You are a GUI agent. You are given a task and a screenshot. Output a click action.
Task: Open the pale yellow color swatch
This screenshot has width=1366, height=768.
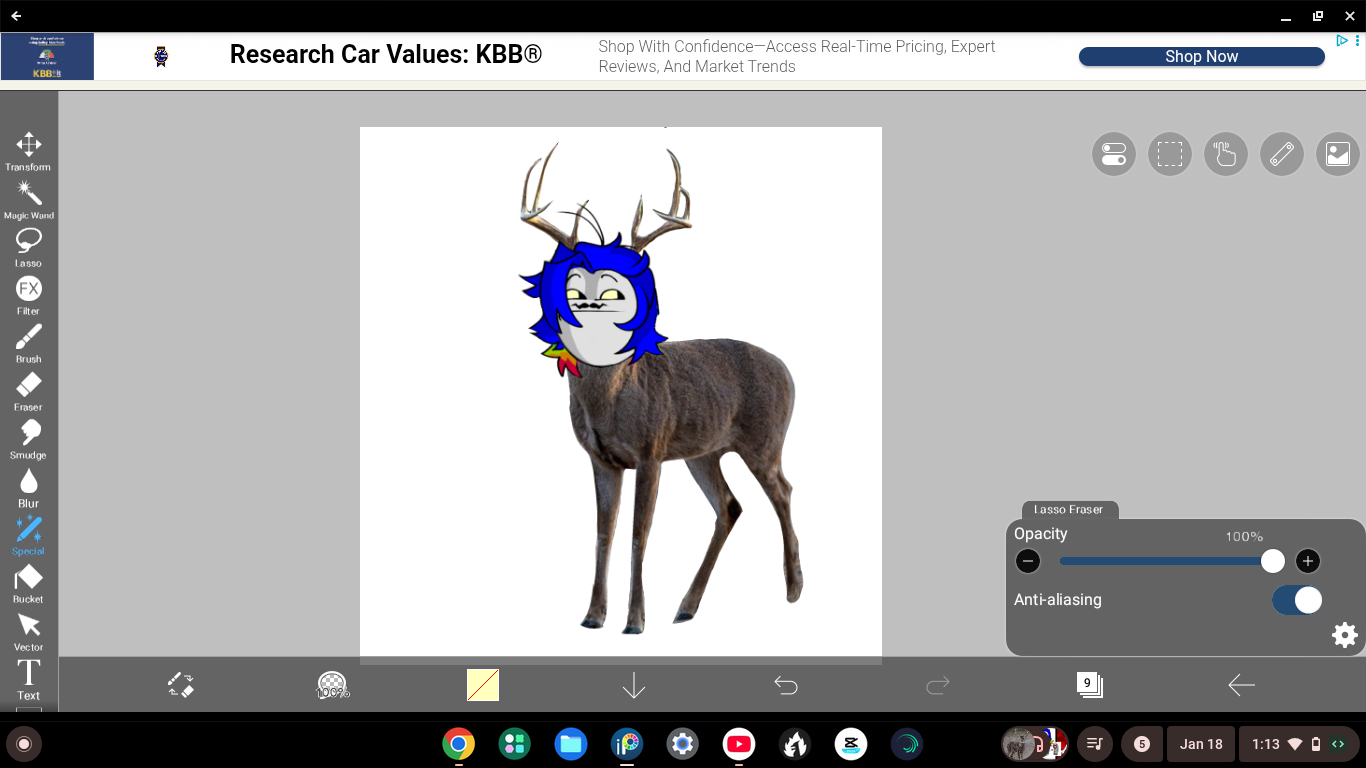point(483,685)
